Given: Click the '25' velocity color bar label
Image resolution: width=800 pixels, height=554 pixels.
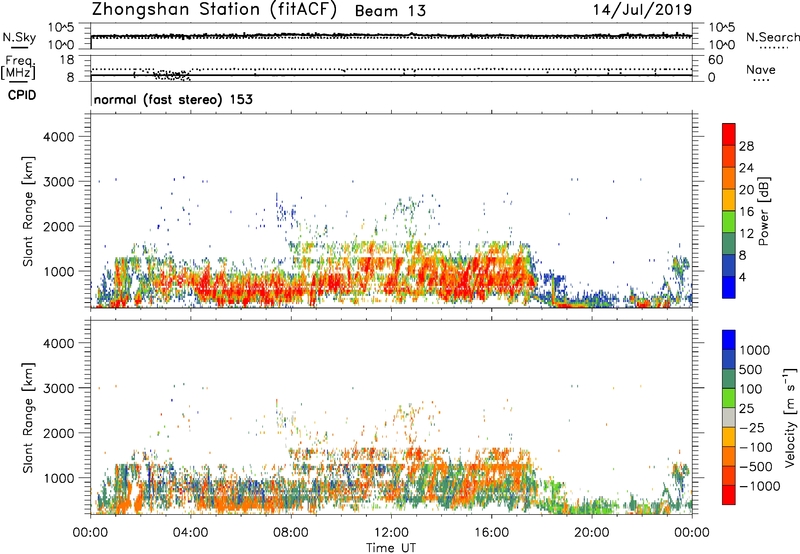Looking at the screenshot, I should [747, 408].
